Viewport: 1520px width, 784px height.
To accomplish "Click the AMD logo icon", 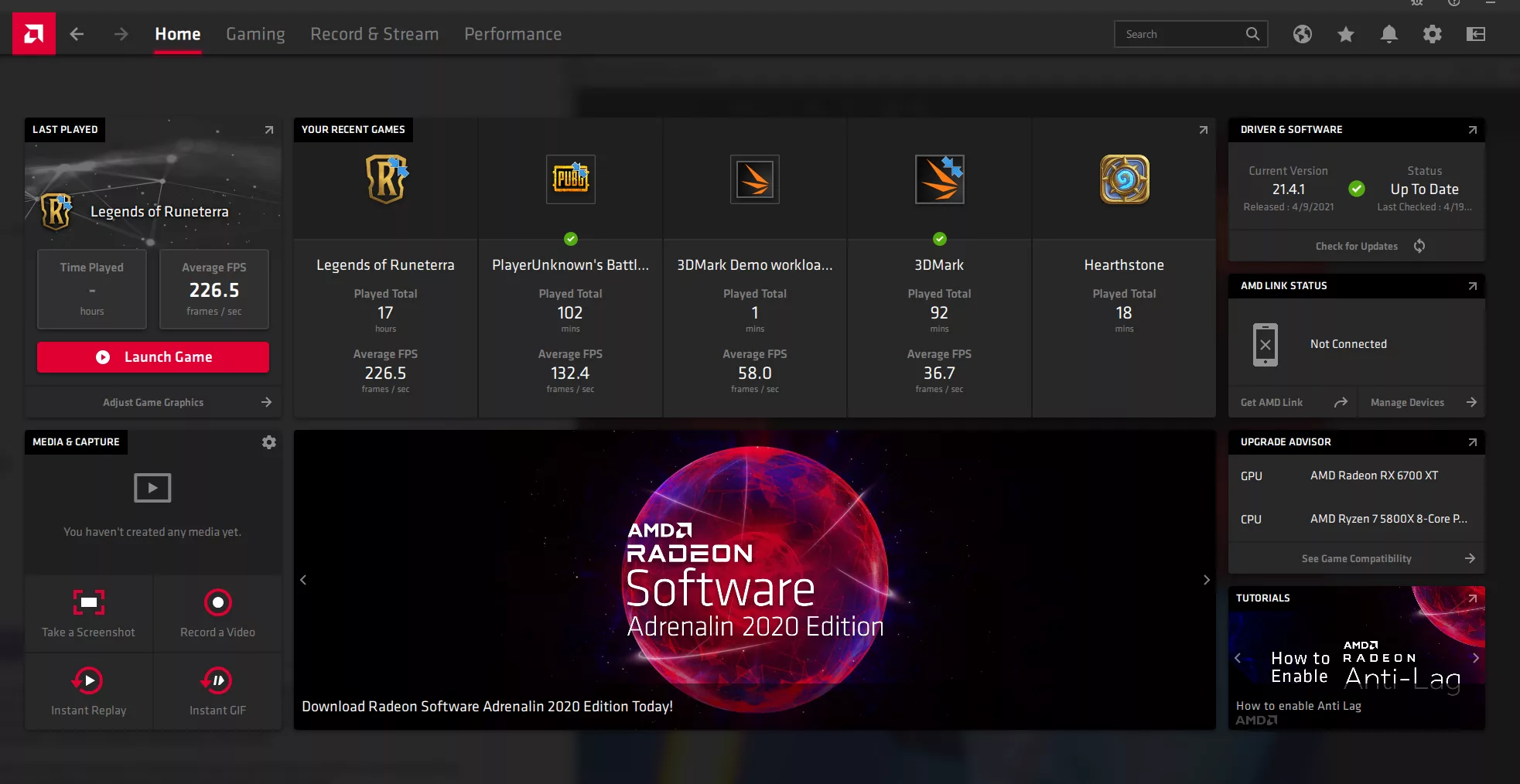I will pos(34,34).
